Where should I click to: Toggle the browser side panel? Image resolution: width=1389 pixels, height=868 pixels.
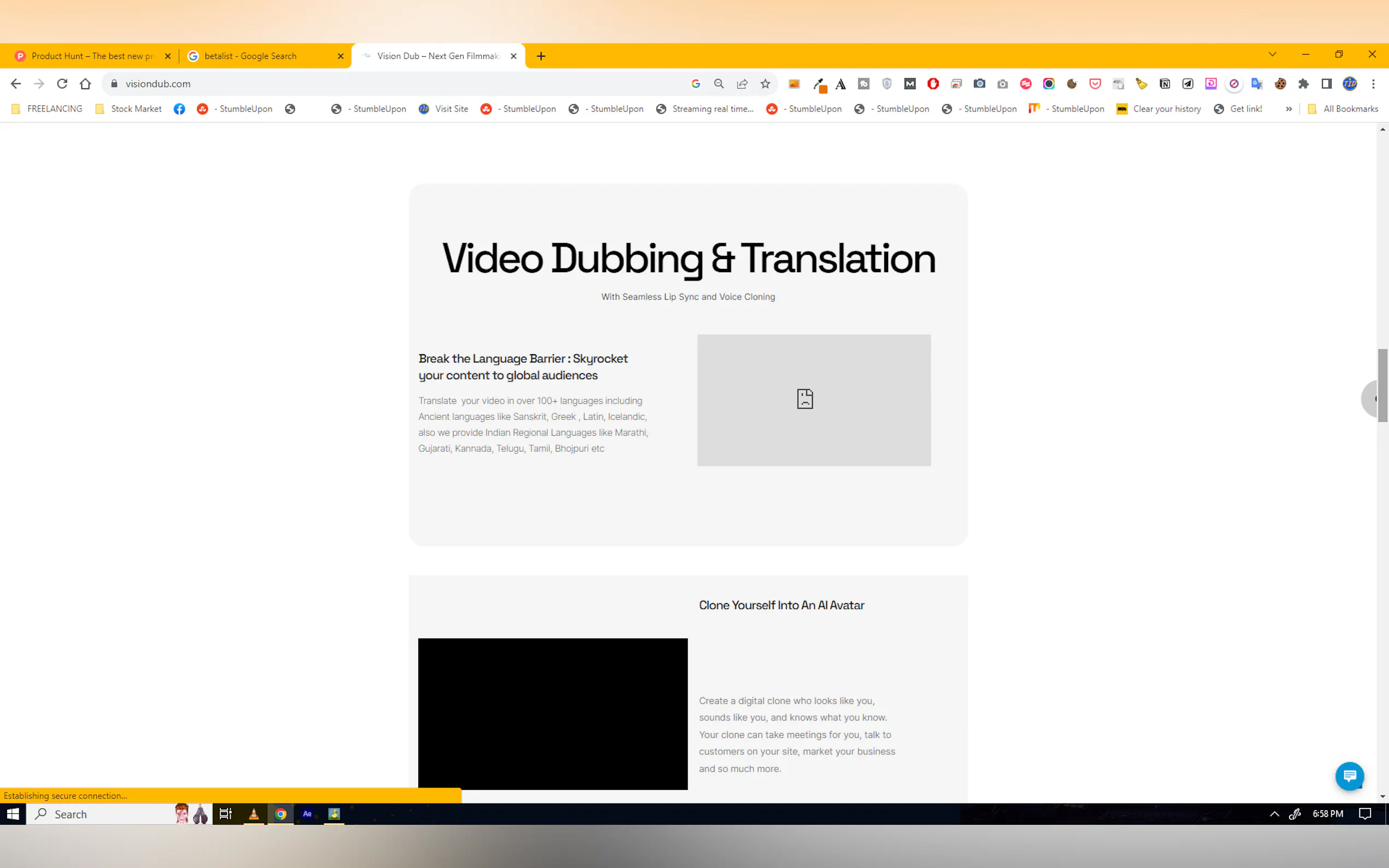coord(1327,84)
